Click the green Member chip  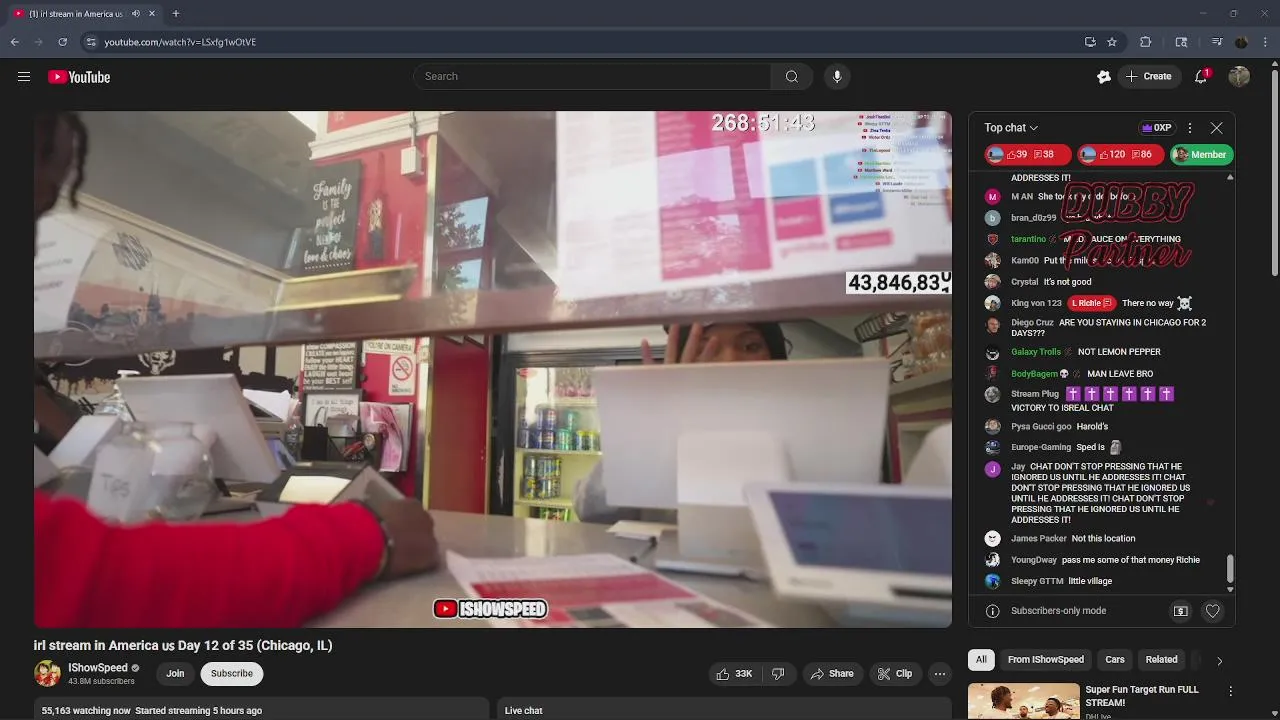coord(1201,155)
